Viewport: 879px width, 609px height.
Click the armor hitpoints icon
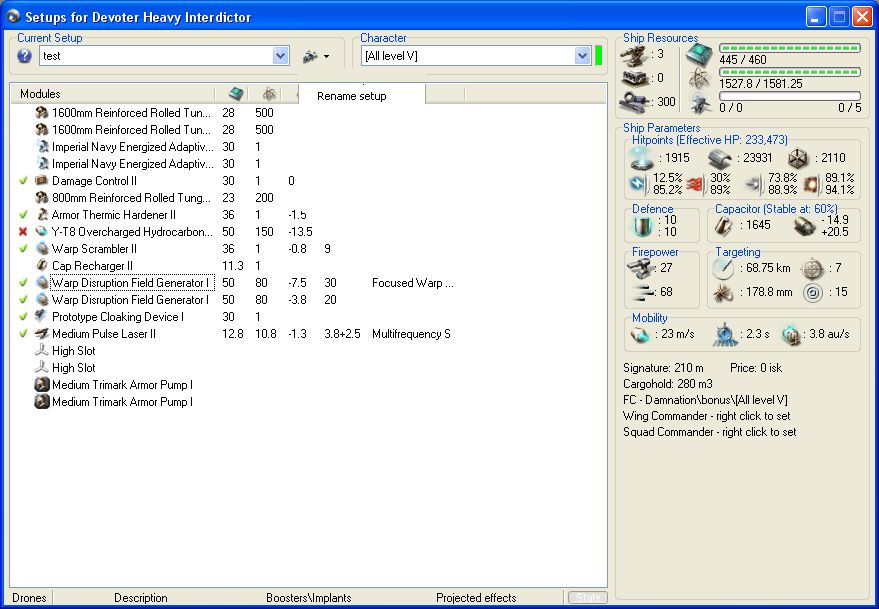(719, 158)
